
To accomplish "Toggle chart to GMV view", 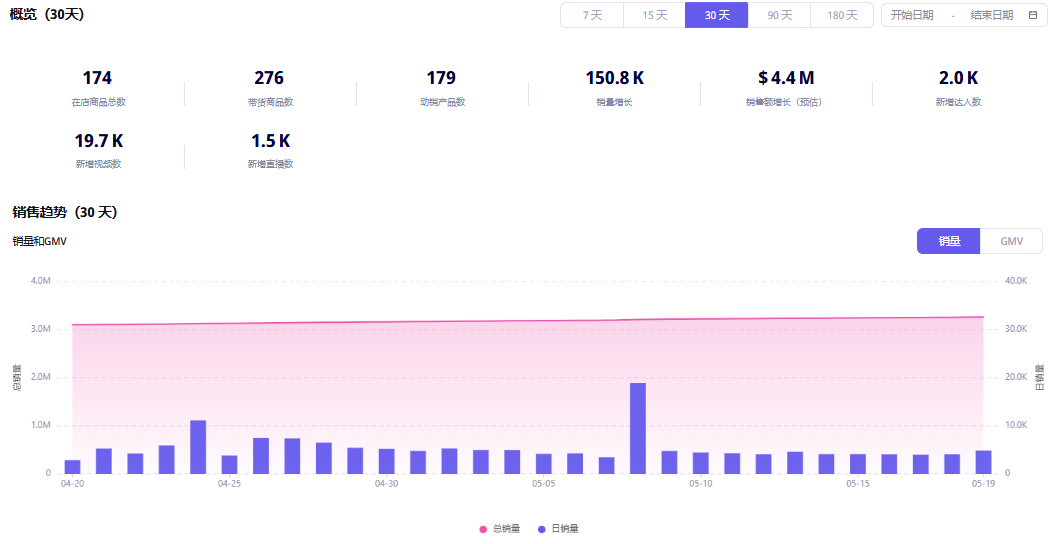I will coord(1011,241).
